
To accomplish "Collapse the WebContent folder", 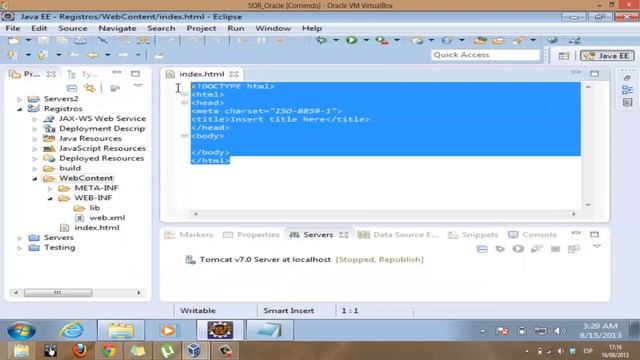I will click(x=35, y=178).
